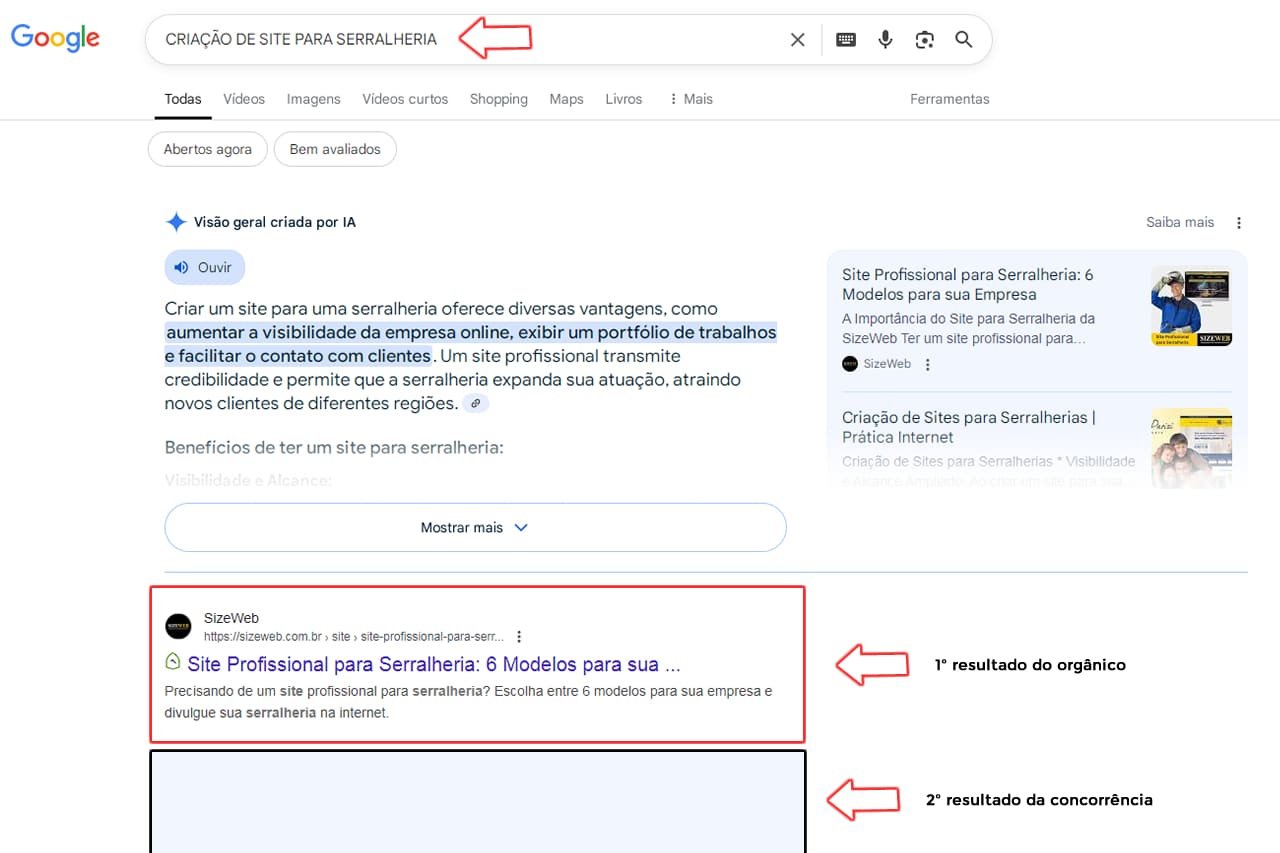The height and width of the screenshot is (853, 1280).
Task: Expand AI overview with Mostrar mais
Action: (x=475, y=527)
